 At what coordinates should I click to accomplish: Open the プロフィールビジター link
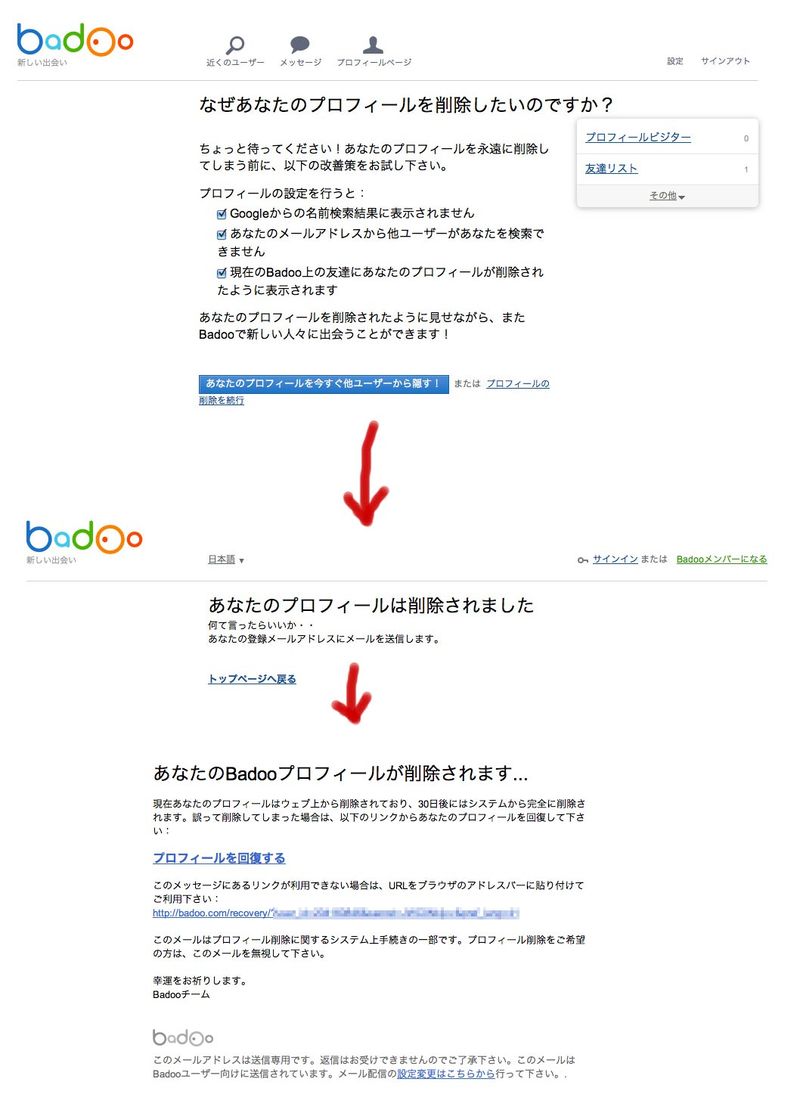point(637,138)
